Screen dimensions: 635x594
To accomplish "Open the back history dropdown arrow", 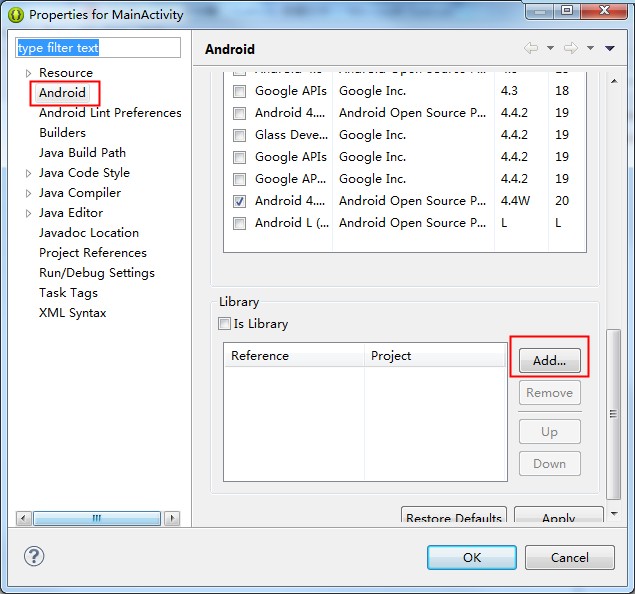I will (x=550, y=48).
